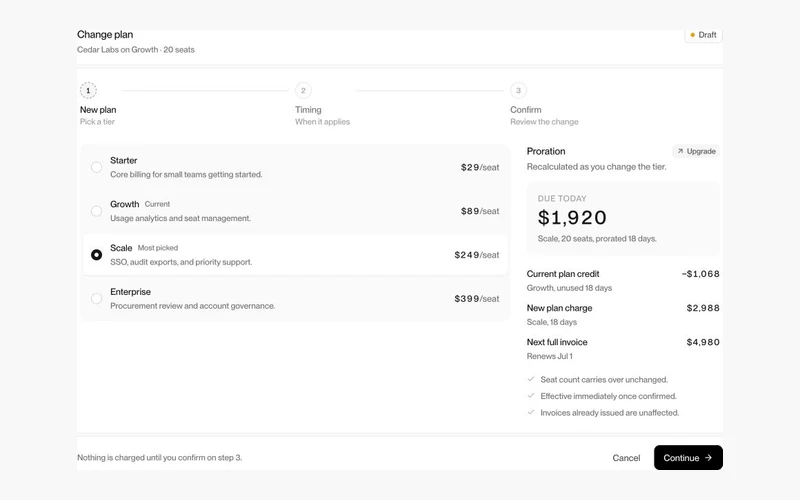Click Scale, 20 seats, prorated 18 days text
The image size is (800, 500).
(x=597, y=239)
